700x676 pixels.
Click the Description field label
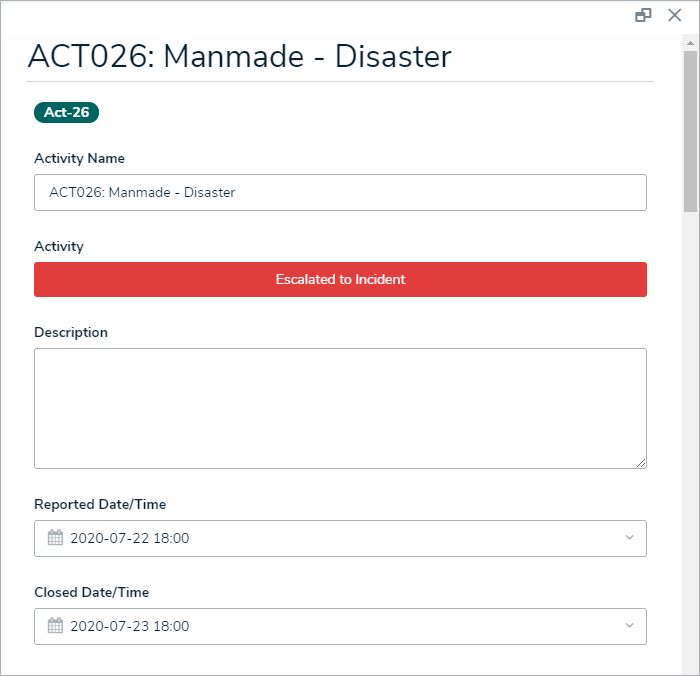coord(71,332)
